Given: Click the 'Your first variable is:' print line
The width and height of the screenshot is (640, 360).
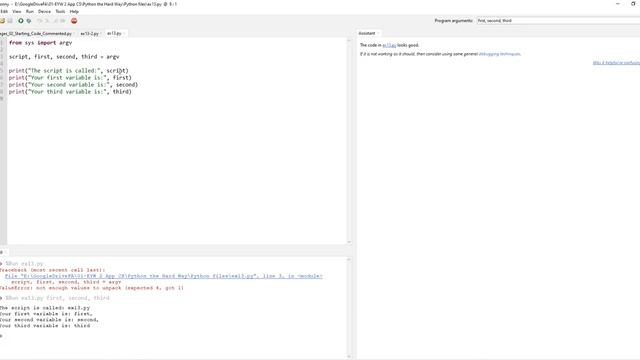Looking at the screenshot, I should pos(70,78).
